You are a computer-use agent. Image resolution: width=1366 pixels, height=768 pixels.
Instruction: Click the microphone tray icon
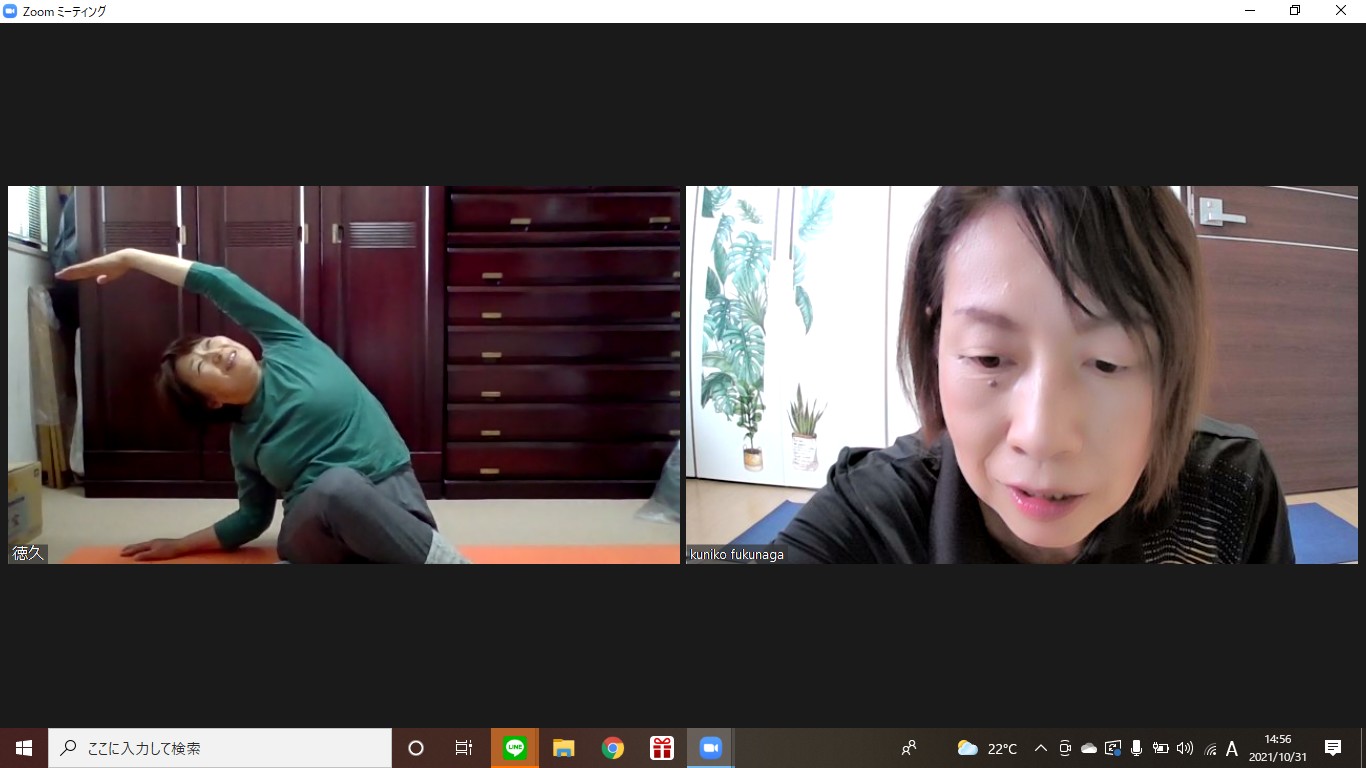tap(1136, 748)
